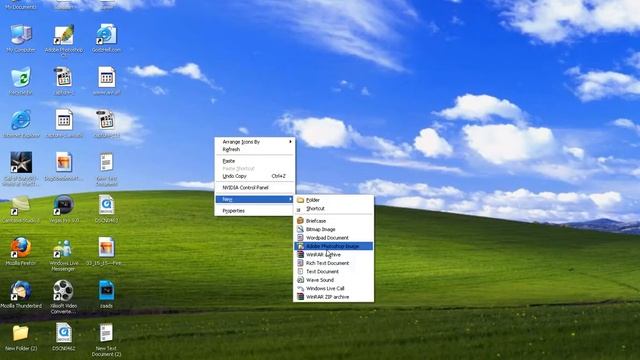Create a new Briefcase
Image resolution: width=640 pixels, height=360 pixels.
[333, 221]
